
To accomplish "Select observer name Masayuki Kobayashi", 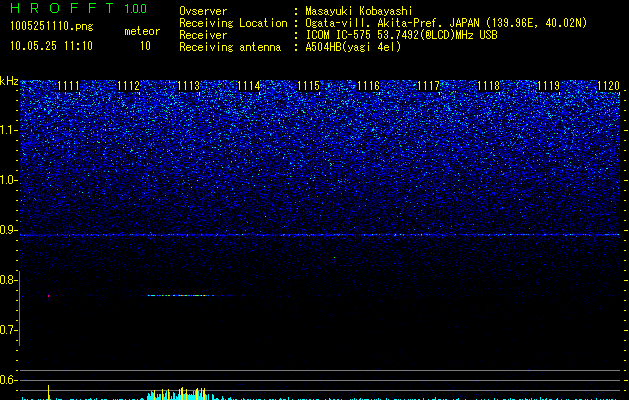I will click(359, 11).
